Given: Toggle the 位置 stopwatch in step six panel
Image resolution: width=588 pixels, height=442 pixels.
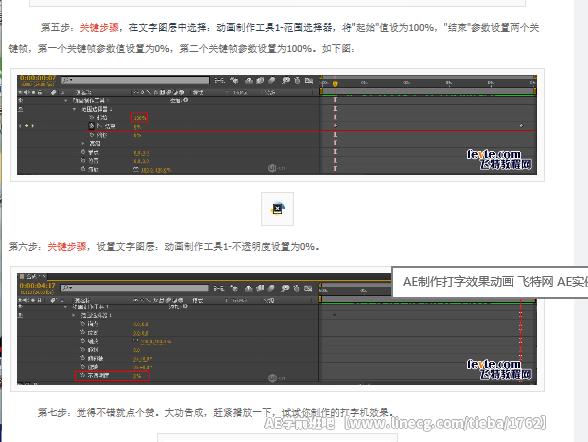Looking at the screenshot, I should pos(83,332).
